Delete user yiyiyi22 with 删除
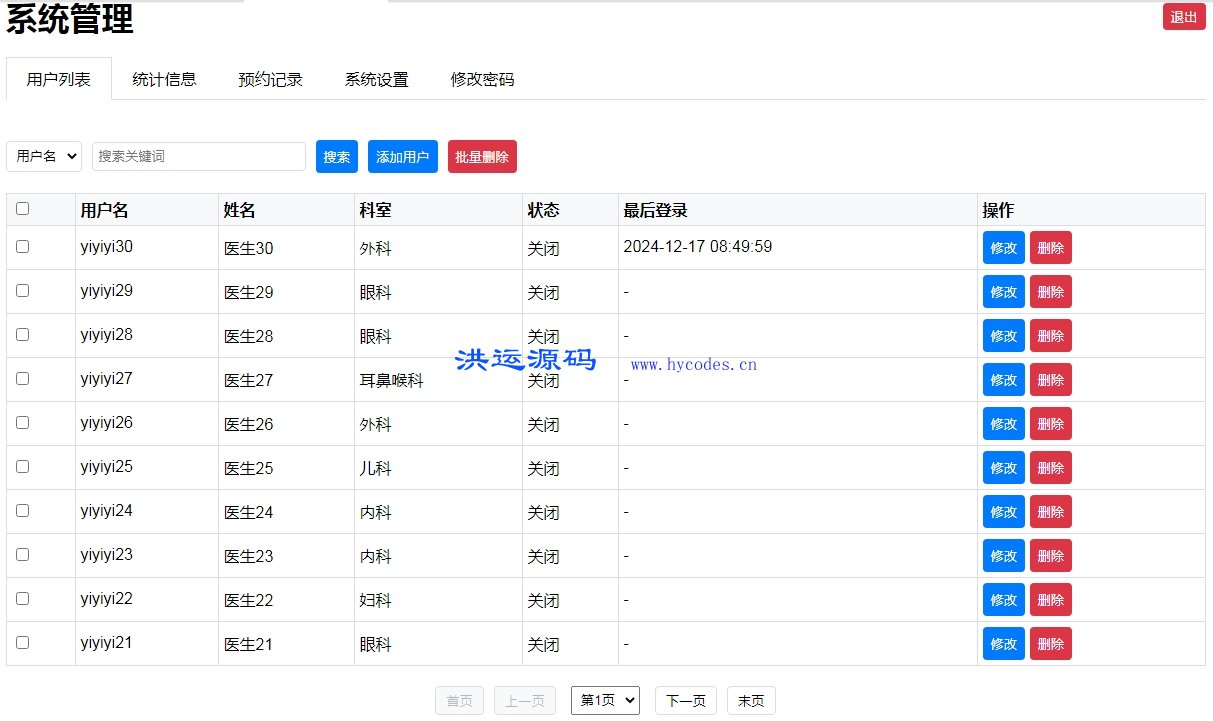This screenshot has width=1213, height=721. (x=1050, y=599)
